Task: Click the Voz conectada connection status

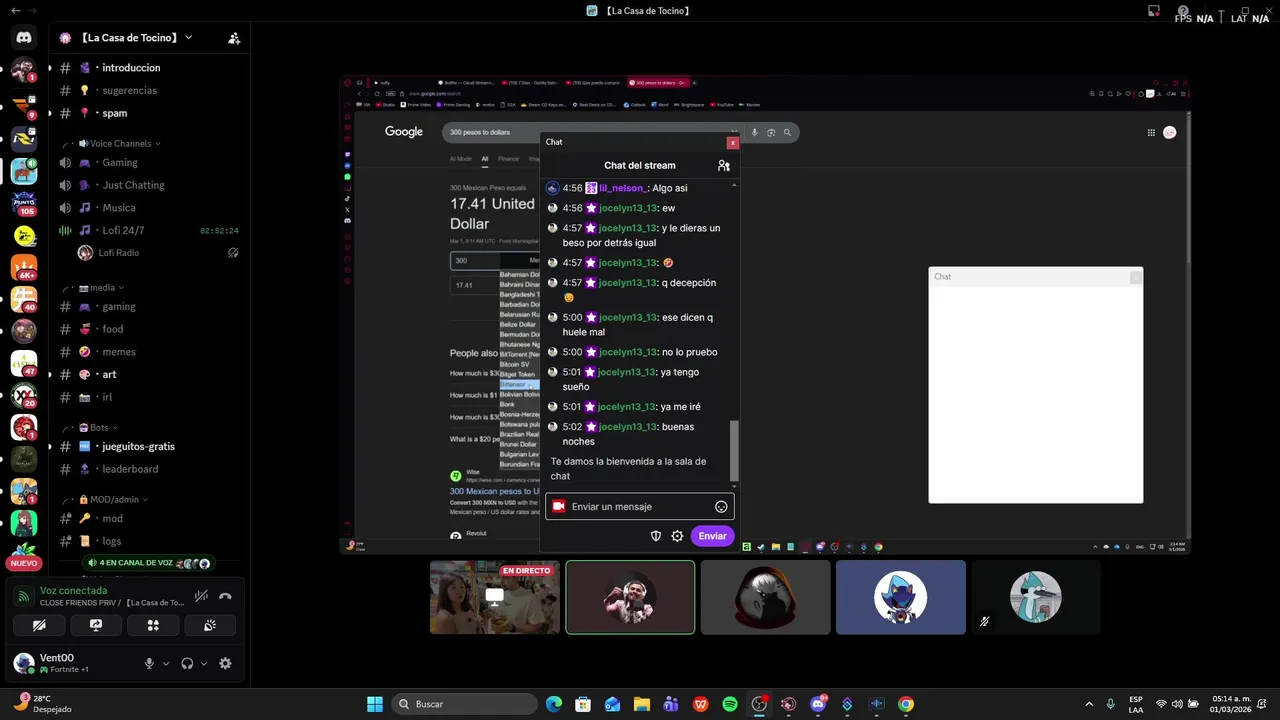Action: point(73,590)
